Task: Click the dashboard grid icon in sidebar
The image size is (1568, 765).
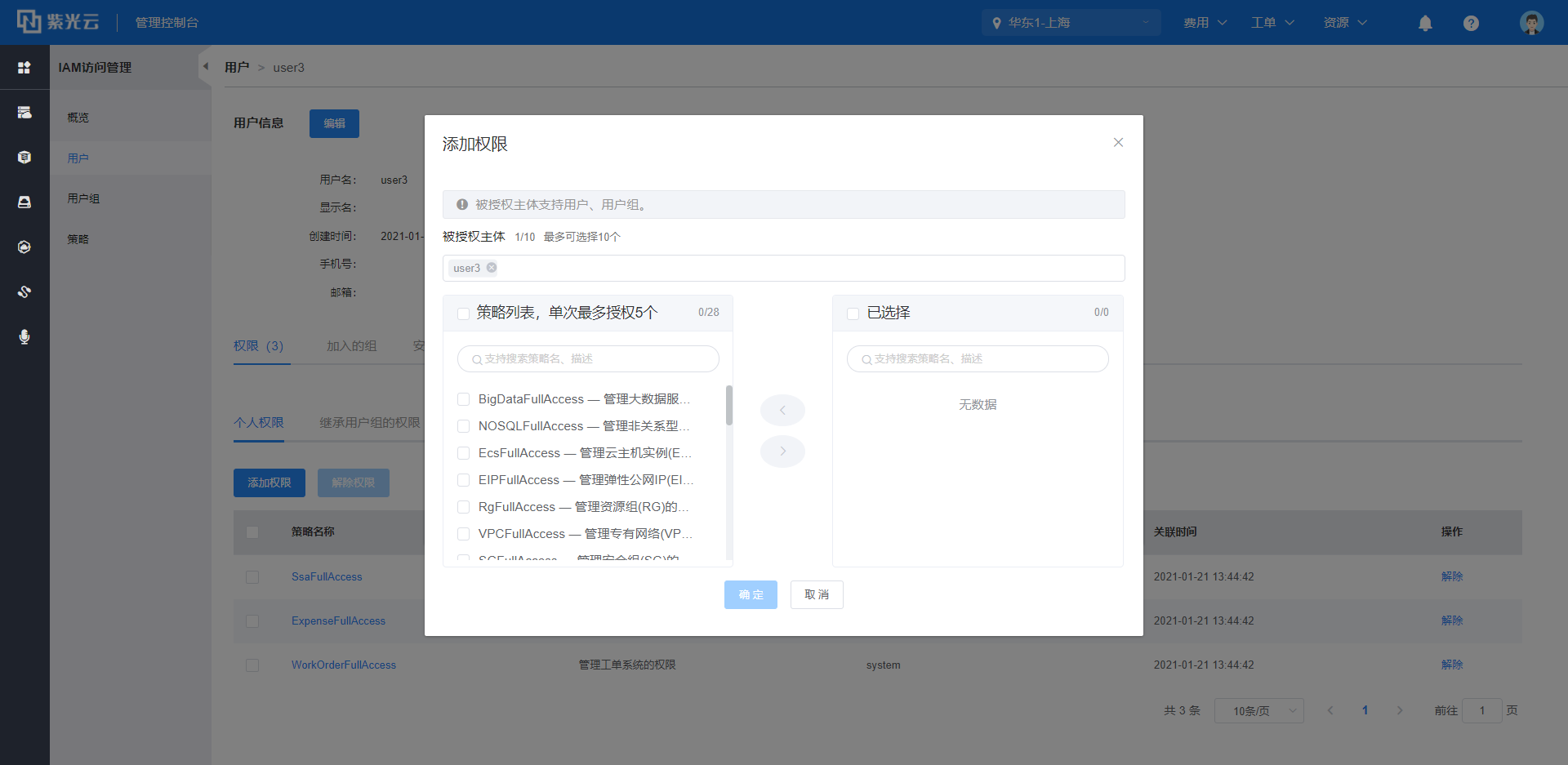Action: point(24,68)
